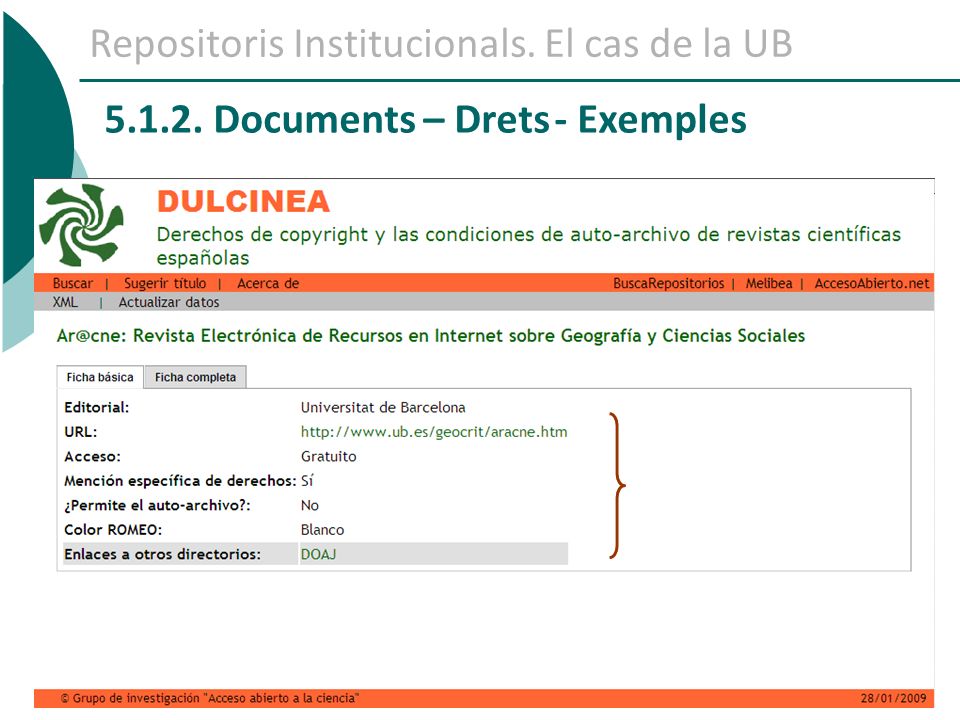Follow the BuscaRepositorios link
This screenshot has height=720, width=960.
coord(669,283)
